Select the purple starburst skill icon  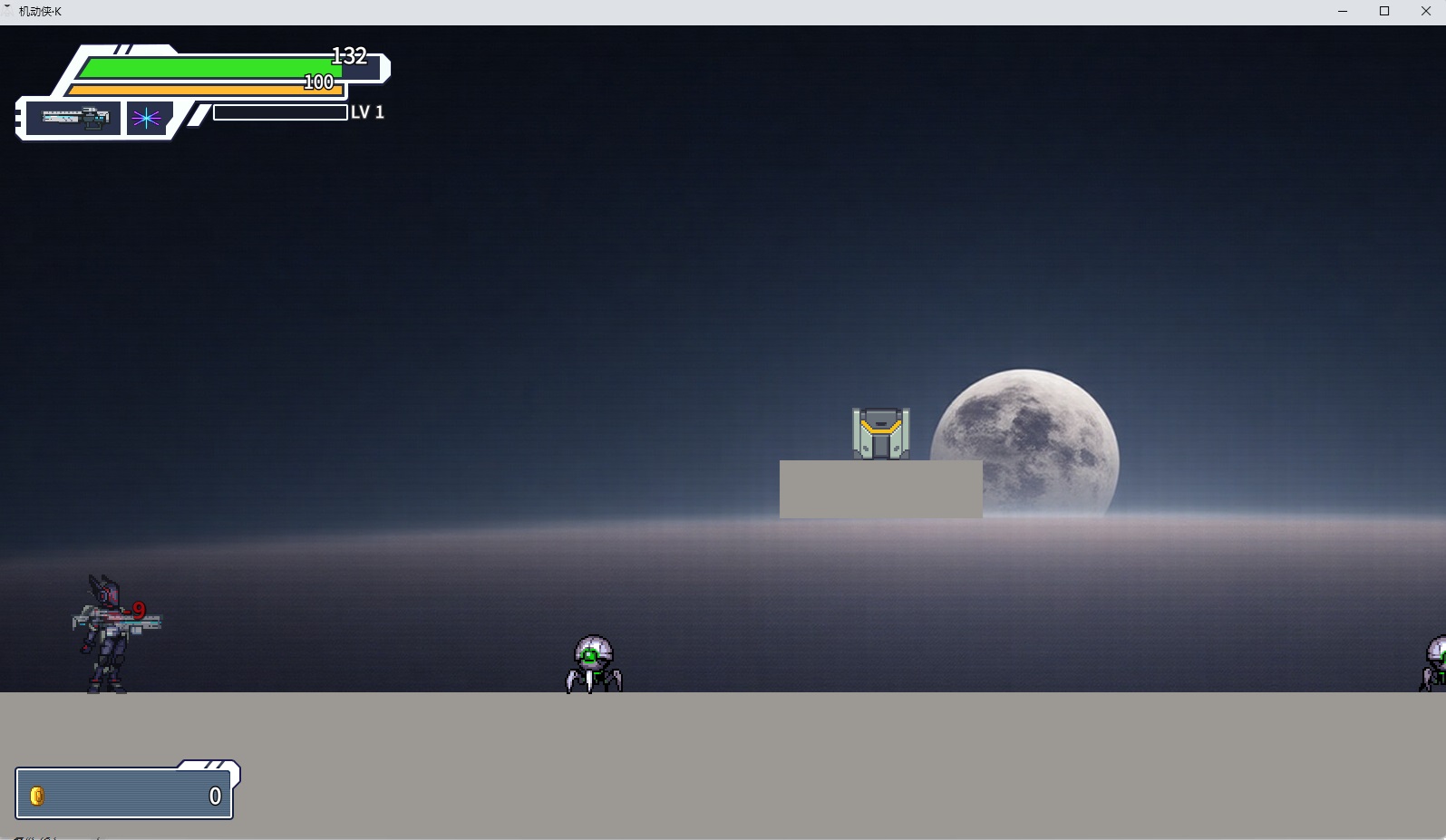click(146, 118)
